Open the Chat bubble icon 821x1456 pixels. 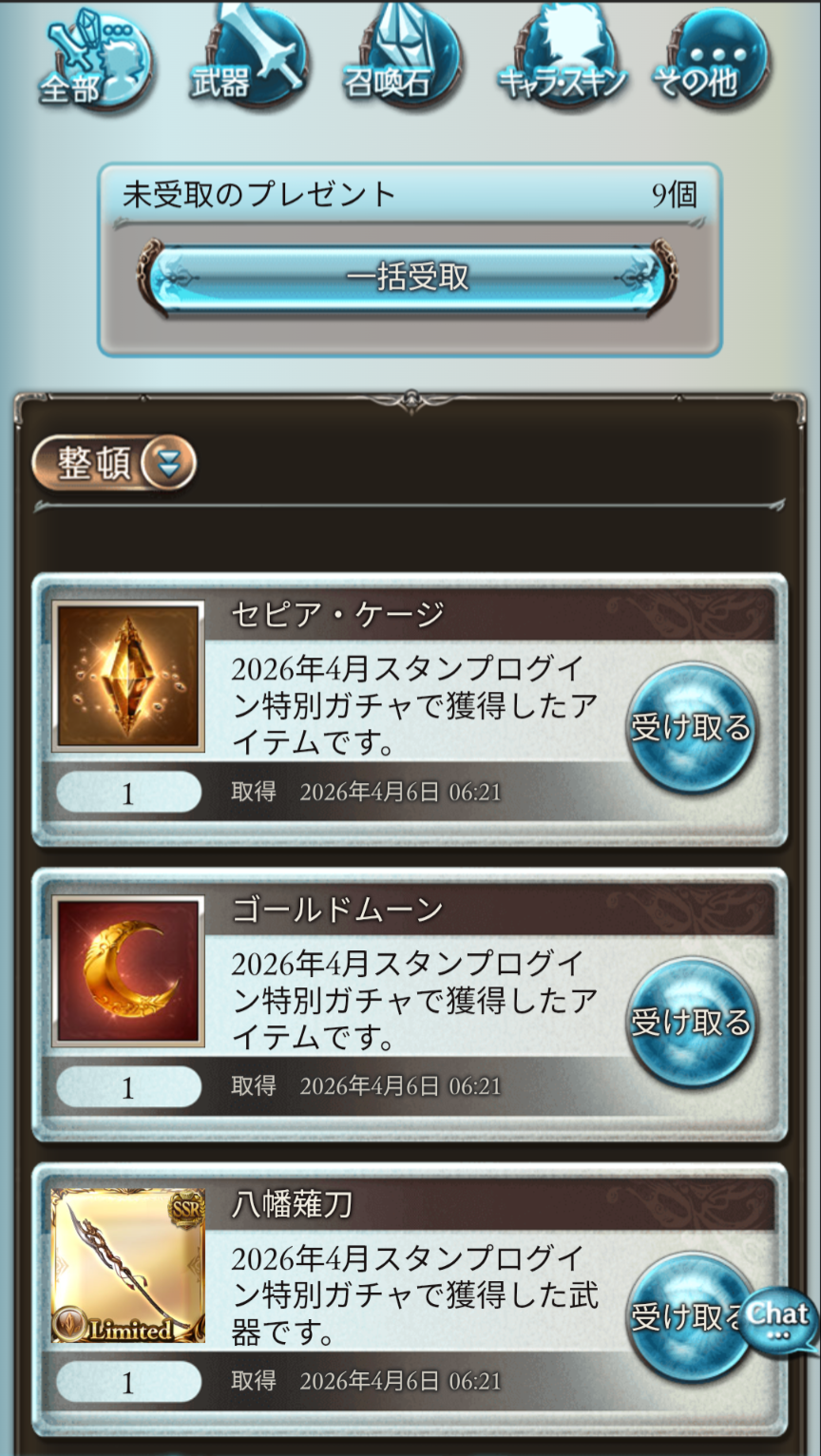[779, 1318]
